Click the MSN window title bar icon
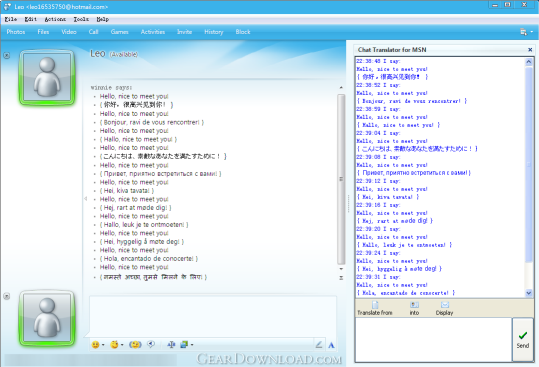Viewport: 539px width, 367px height. tap(7, 7)
